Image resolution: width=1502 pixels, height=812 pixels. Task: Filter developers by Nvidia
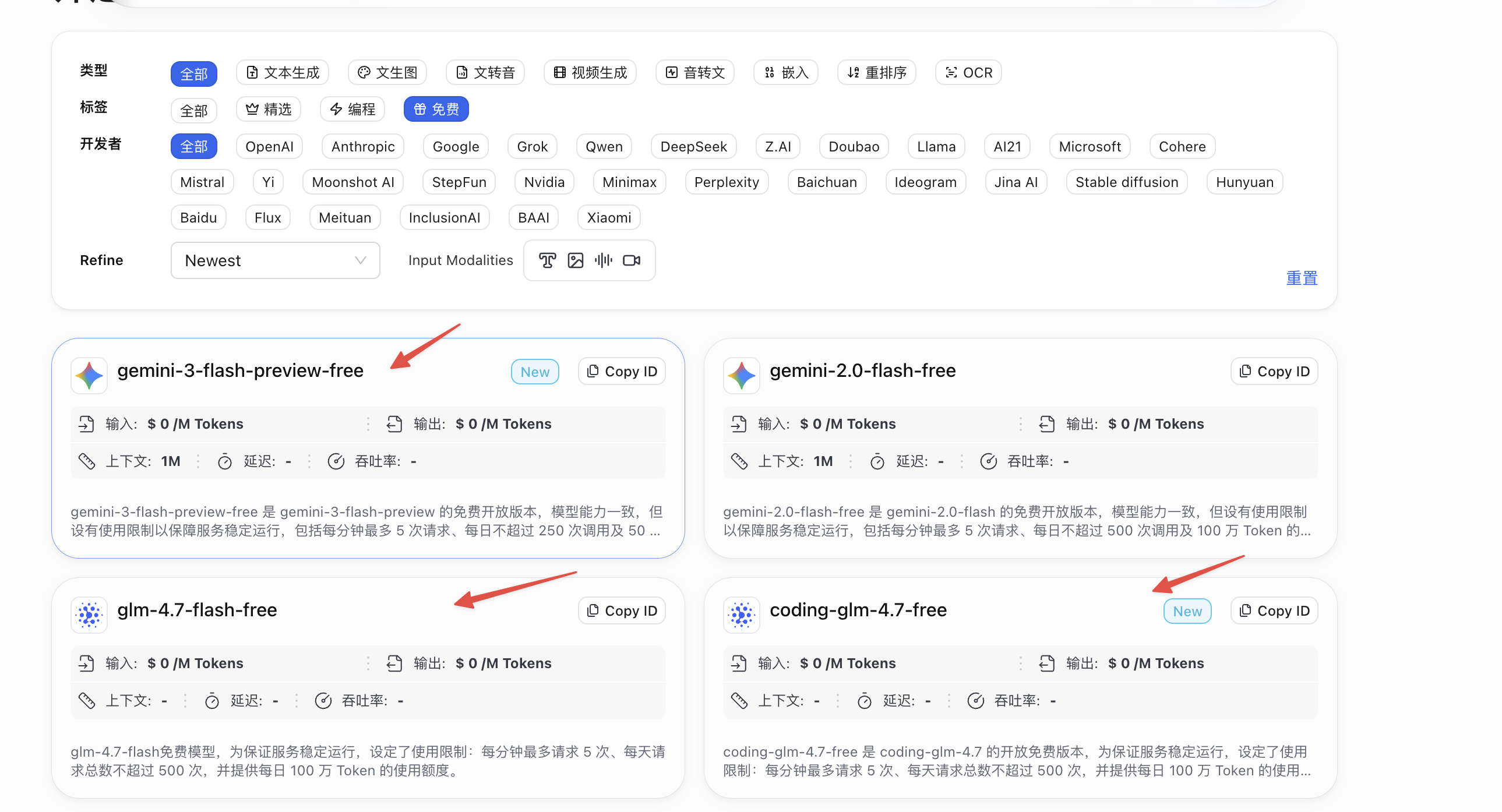pyautogui.click(x=544, y=182)
